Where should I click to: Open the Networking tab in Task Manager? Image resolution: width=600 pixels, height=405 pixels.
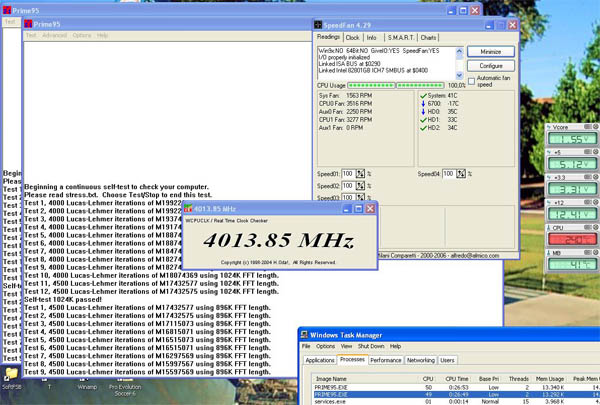[x=421, y=360]
